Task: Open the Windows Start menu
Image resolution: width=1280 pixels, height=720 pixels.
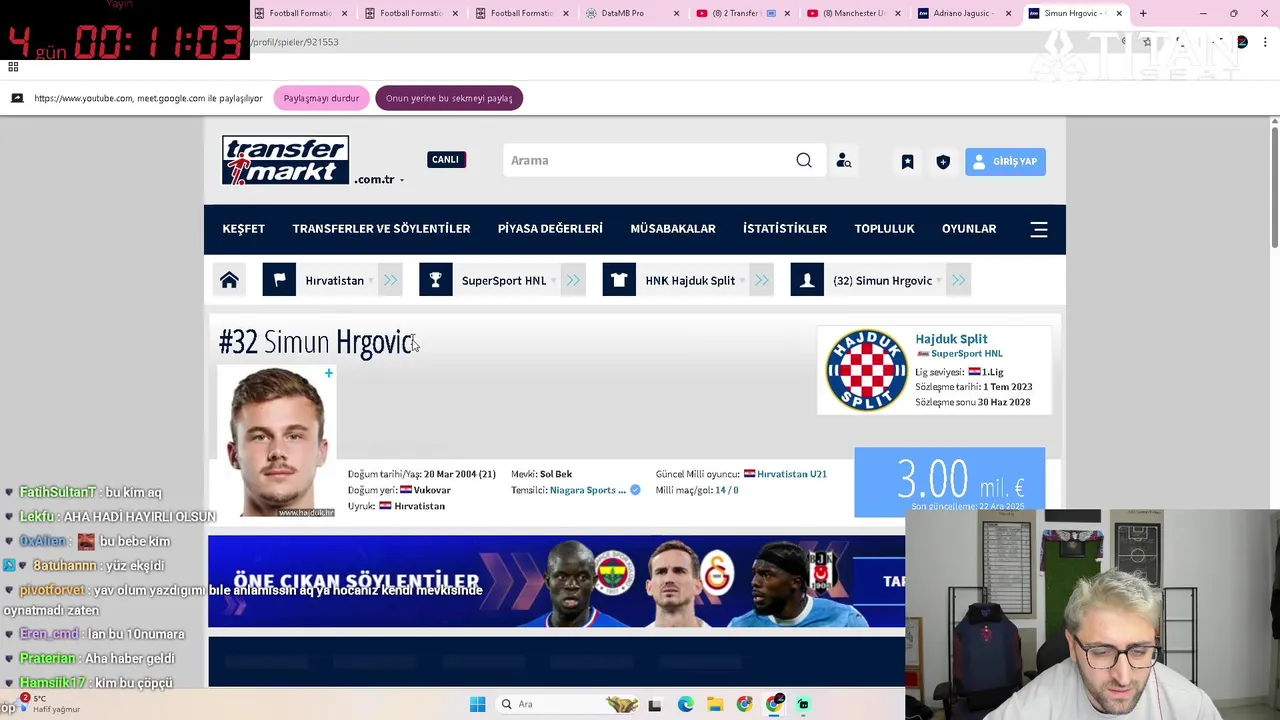Action: coord(477,704)
